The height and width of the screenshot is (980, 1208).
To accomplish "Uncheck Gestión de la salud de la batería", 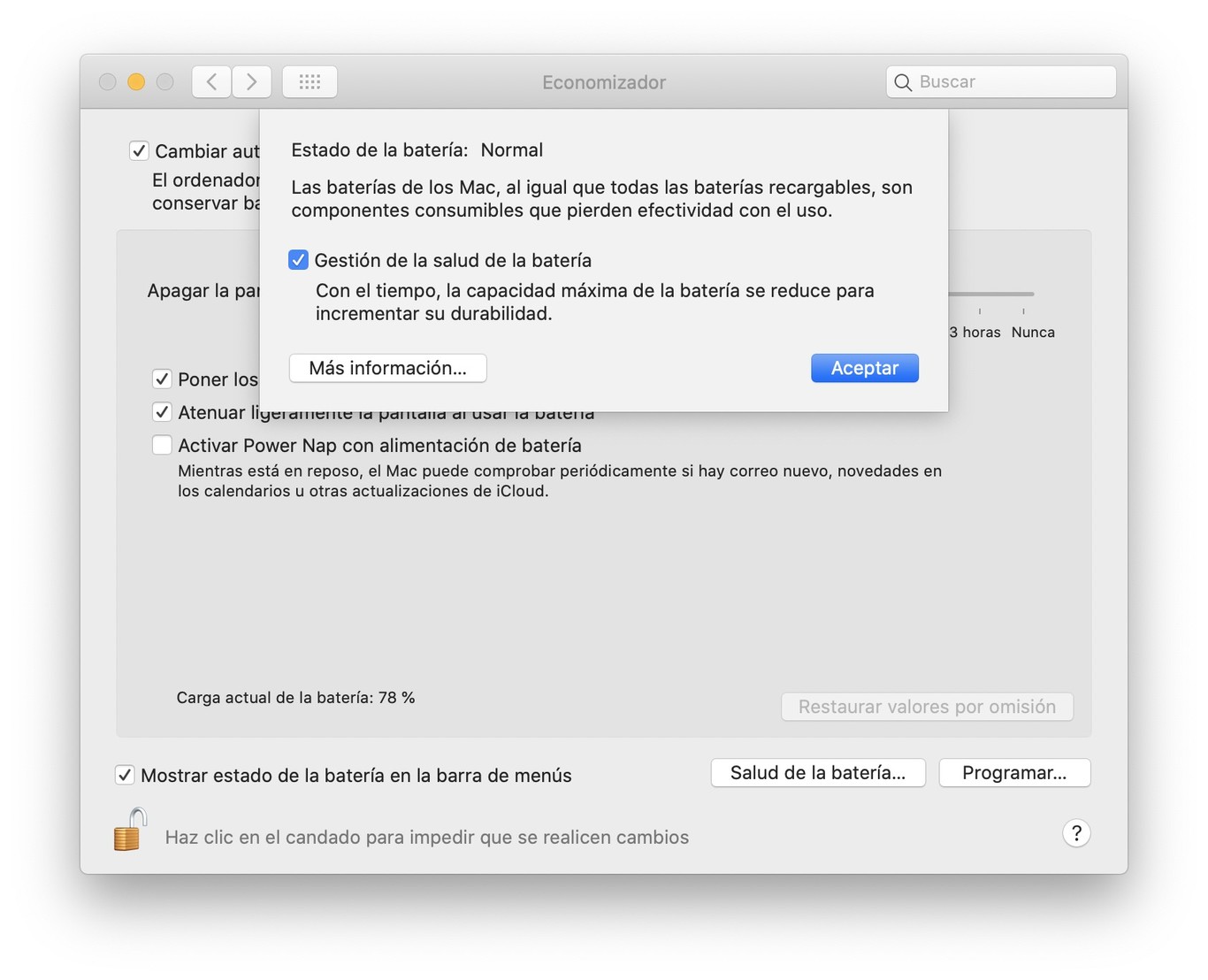I will click(x=298, y=260).
